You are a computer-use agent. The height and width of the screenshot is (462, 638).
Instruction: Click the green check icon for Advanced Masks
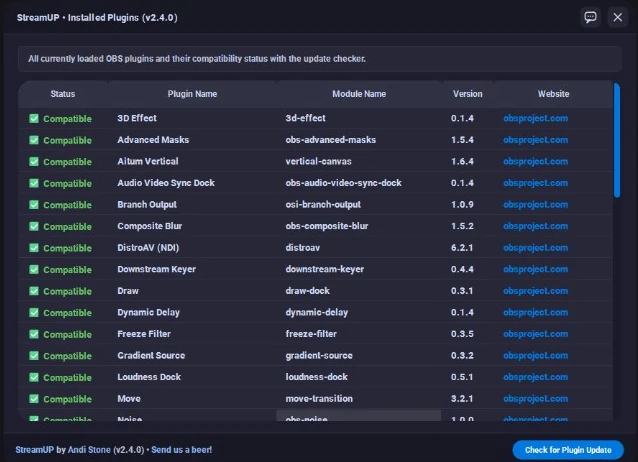34,140
